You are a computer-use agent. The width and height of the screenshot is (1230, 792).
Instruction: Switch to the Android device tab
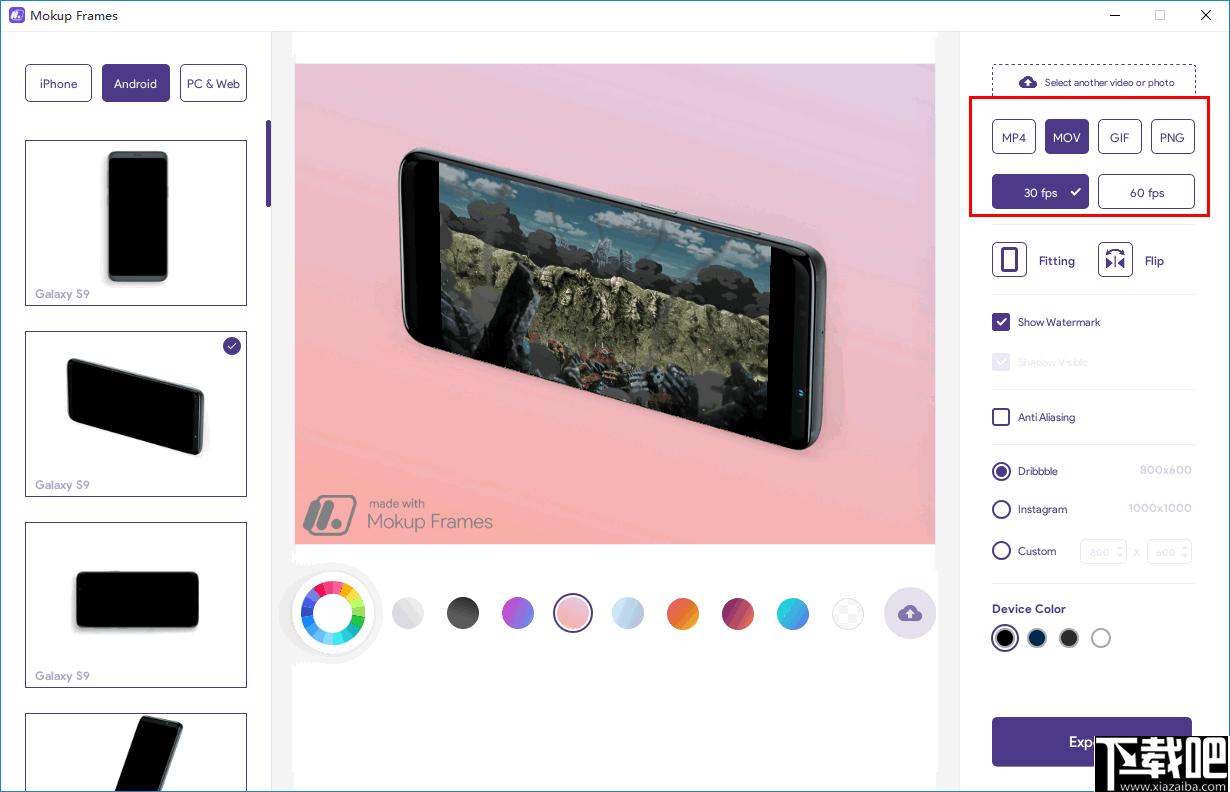[x=135, y=84]
